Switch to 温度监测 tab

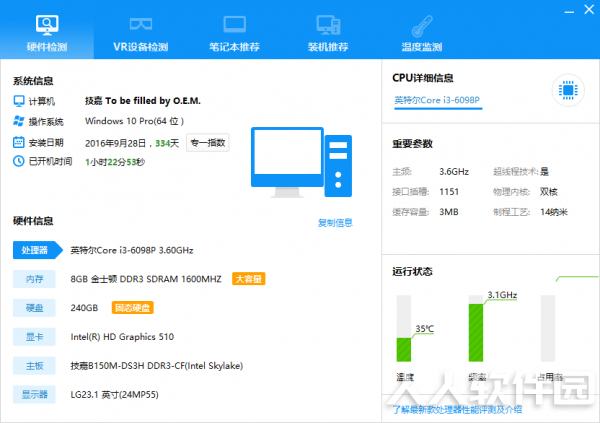(422, 30)
